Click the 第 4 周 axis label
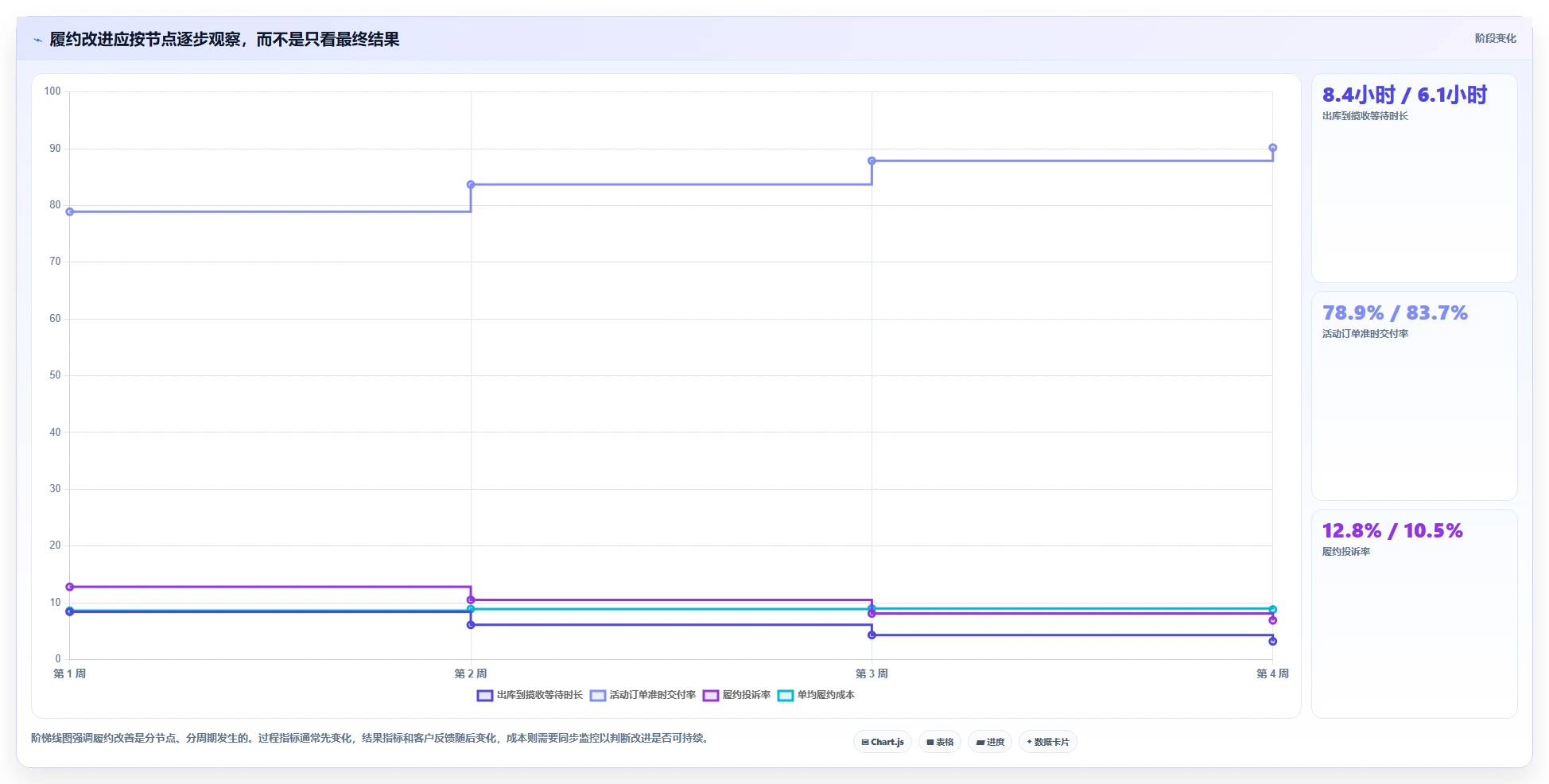Viewport: 1549px width, 784px height. (1272, 673)
